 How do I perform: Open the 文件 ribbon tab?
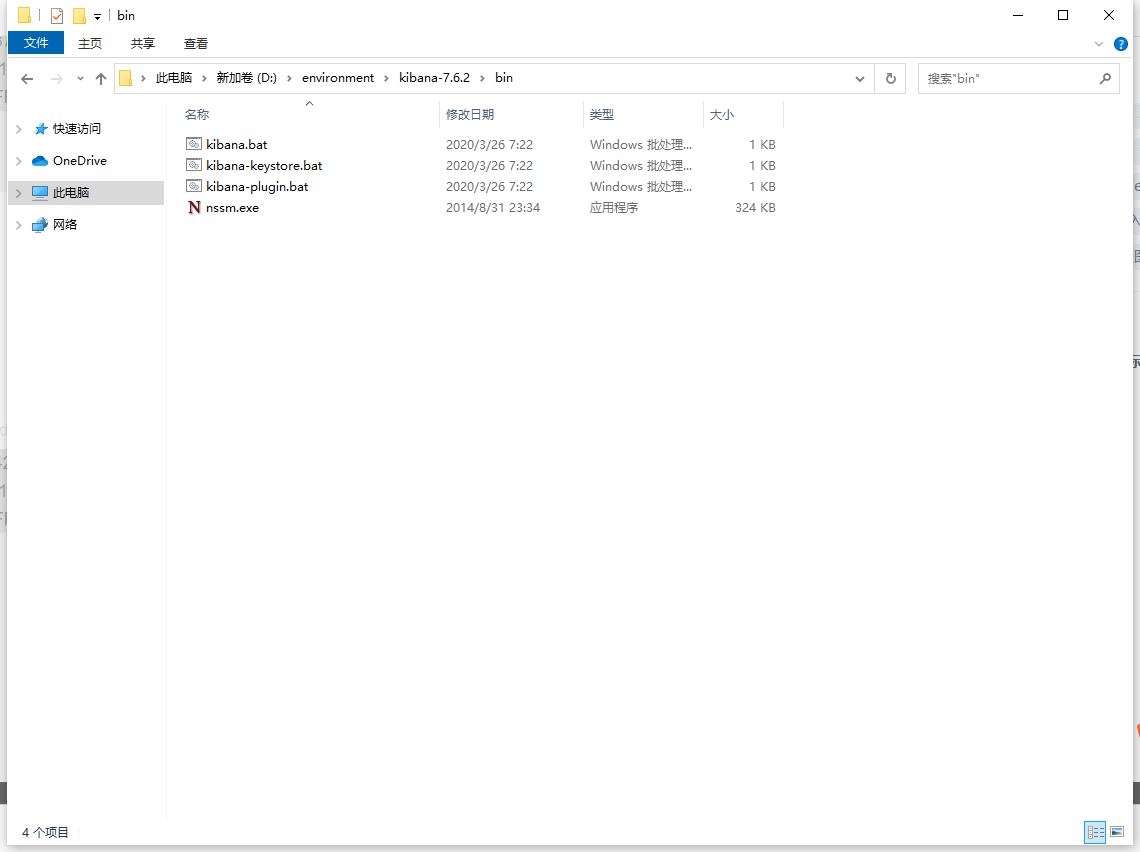[36, 43]
